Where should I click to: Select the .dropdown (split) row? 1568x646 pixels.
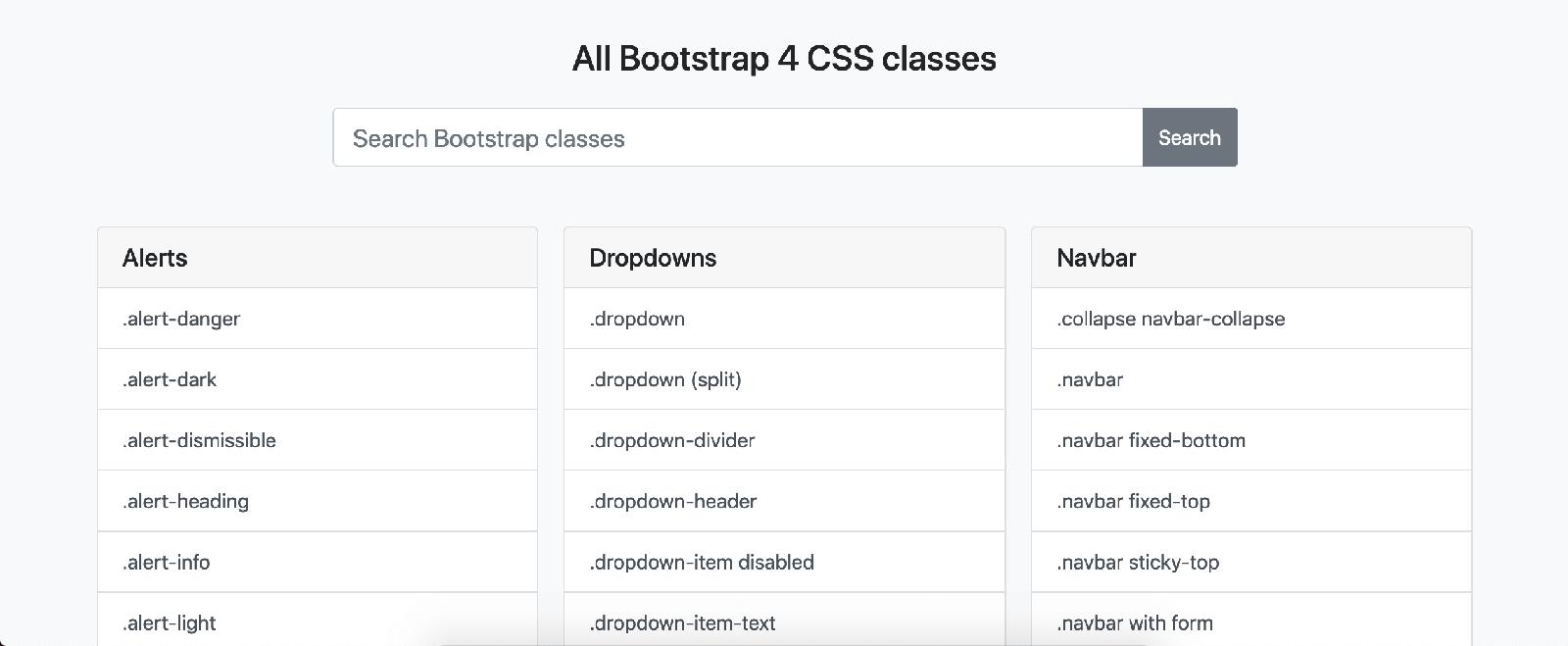[785, 379]
